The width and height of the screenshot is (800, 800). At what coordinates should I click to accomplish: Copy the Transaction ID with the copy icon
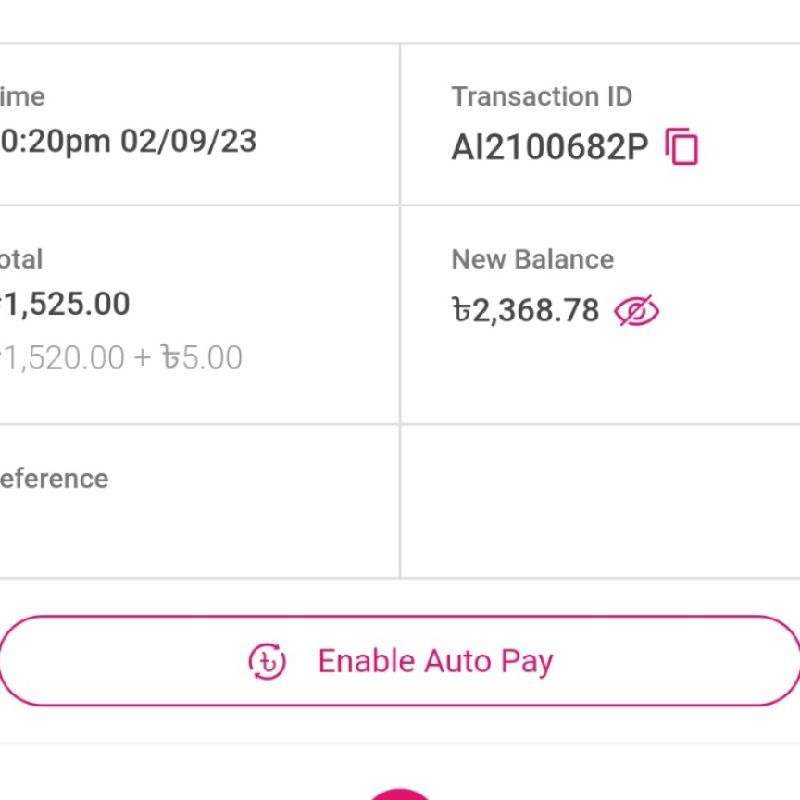point(682,147)
